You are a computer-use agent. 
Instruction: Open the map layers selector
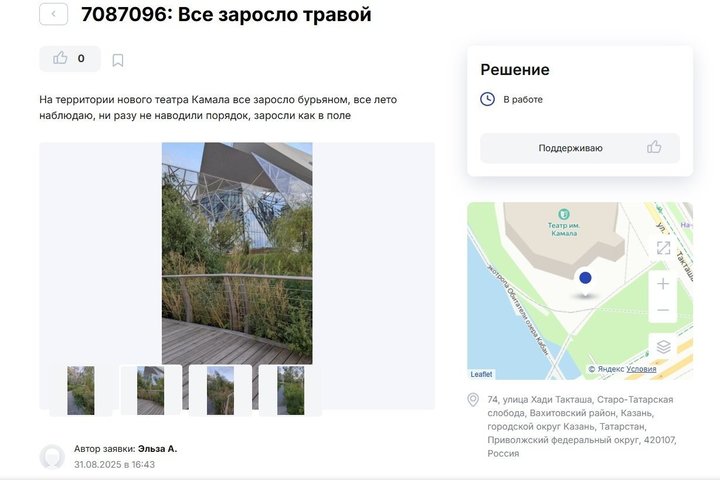[x=663, y=347]
